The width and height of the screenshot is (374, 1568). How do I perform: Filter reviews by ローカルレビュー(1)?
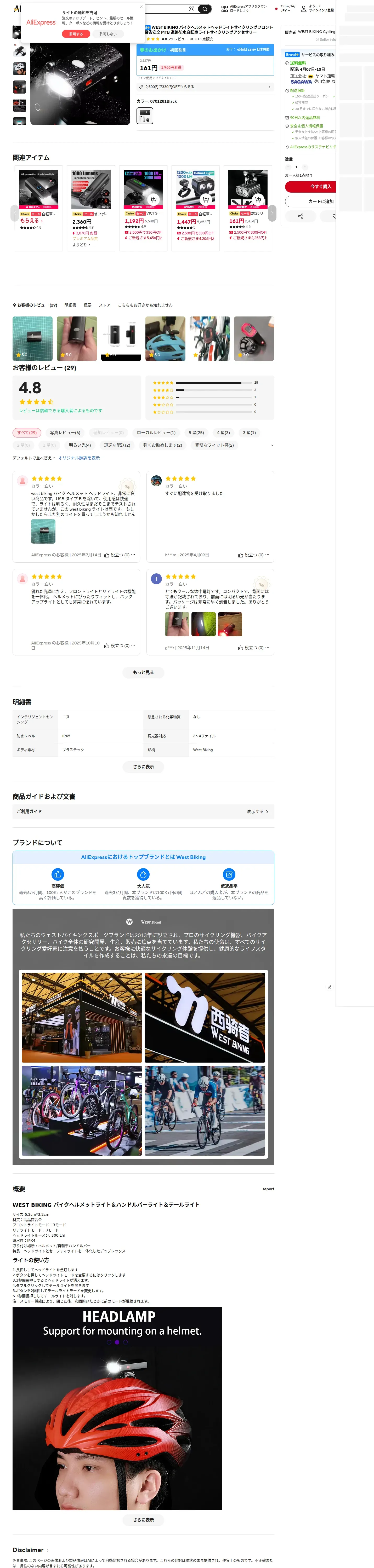[x=156, y=433]
